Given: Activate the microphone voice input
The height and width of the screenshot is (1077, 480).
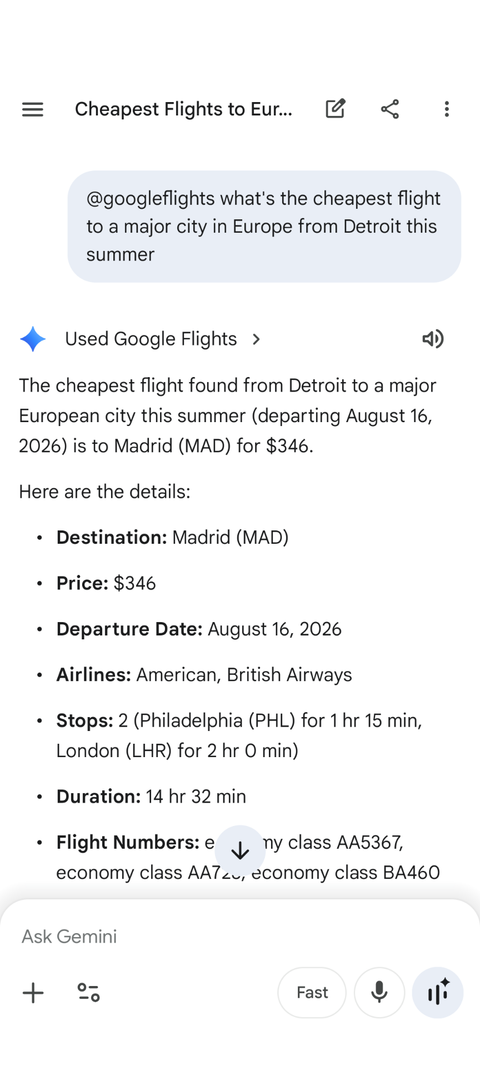Looking at the screenshot, I should 379,993.
